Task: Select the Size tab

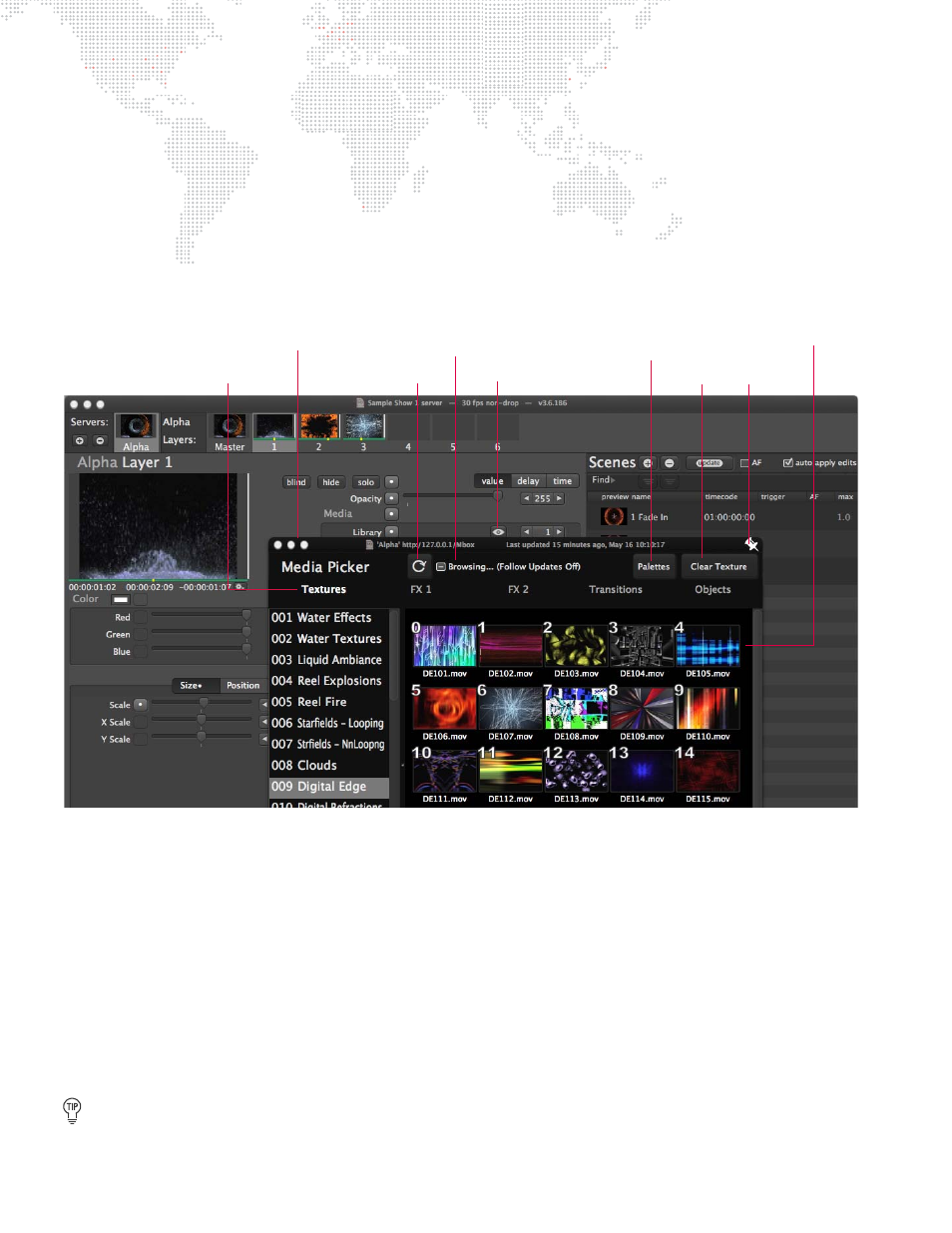Action: 191,686
